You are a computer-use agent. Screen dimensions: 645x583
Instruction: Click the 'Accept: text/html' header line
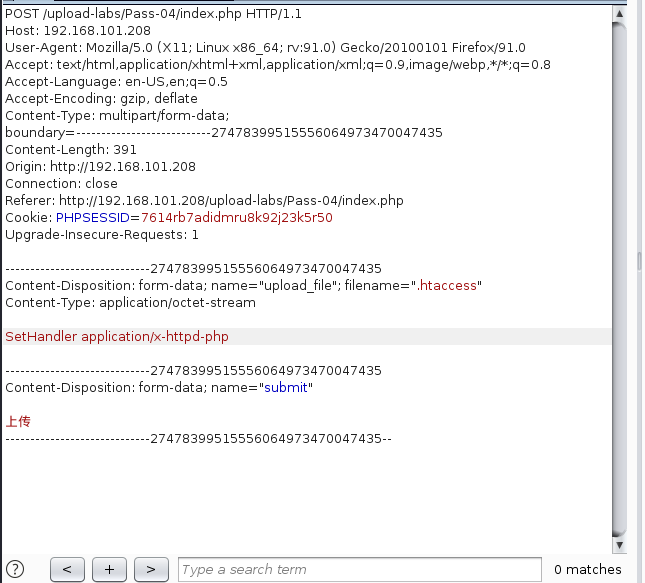[278, 65]
